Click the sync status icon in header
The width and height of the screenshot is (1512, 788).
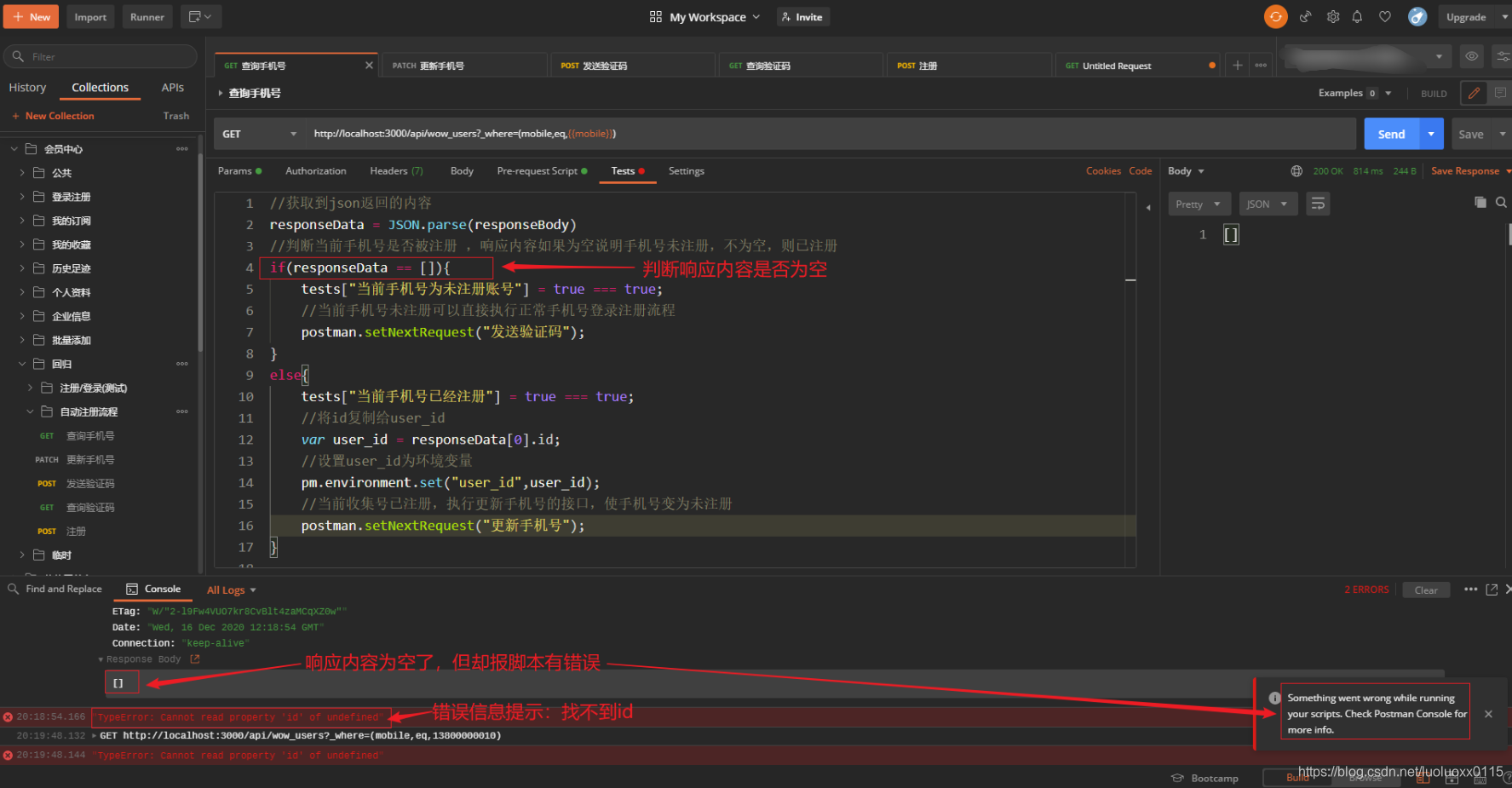point(1275,17)
